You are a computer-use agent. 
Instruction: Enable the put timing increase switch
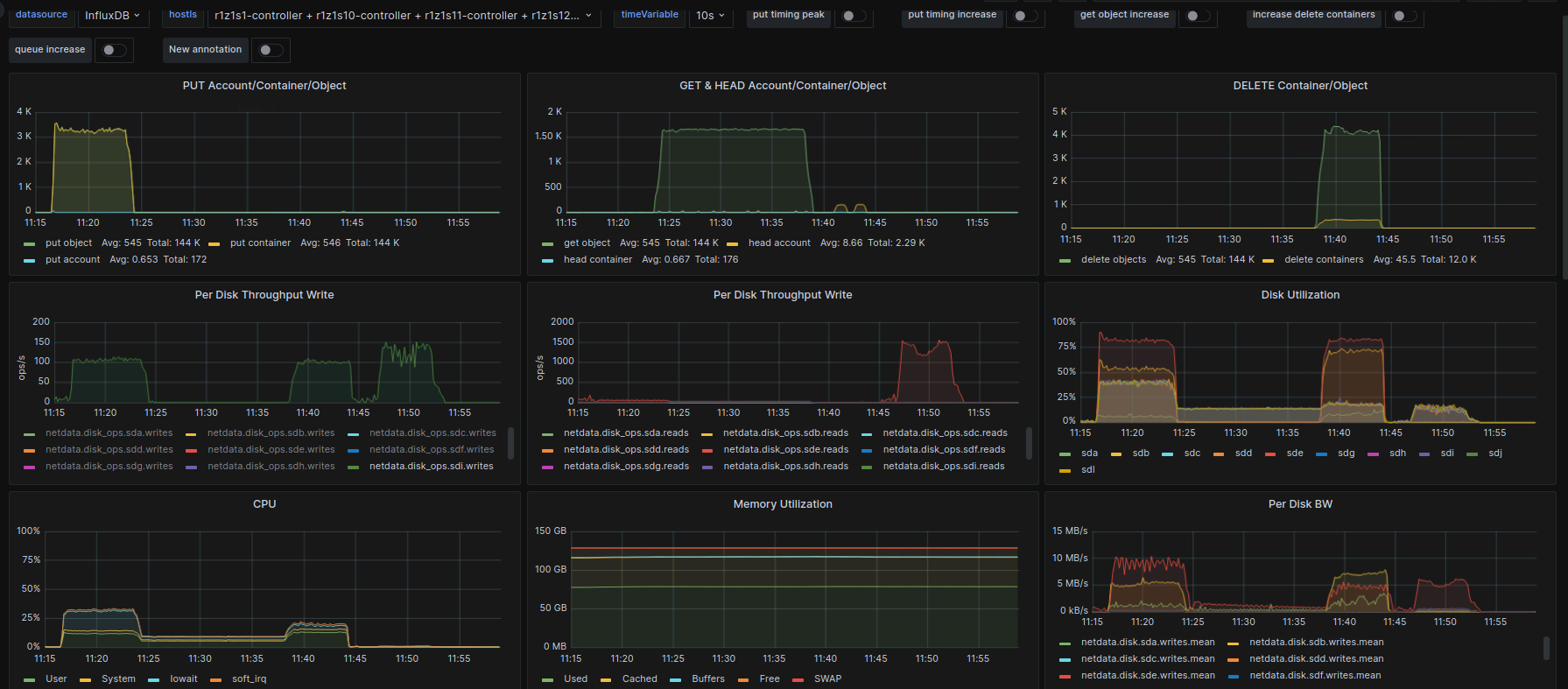point(1024,16)
